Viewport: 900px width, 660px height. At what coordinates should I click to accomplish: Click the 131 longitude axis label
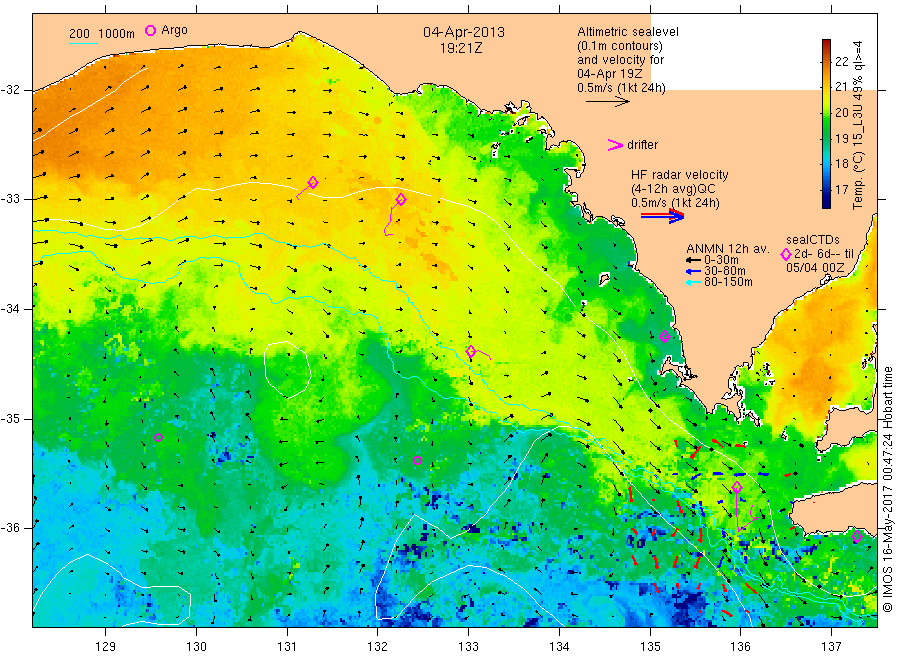click(x=287, y=647)
